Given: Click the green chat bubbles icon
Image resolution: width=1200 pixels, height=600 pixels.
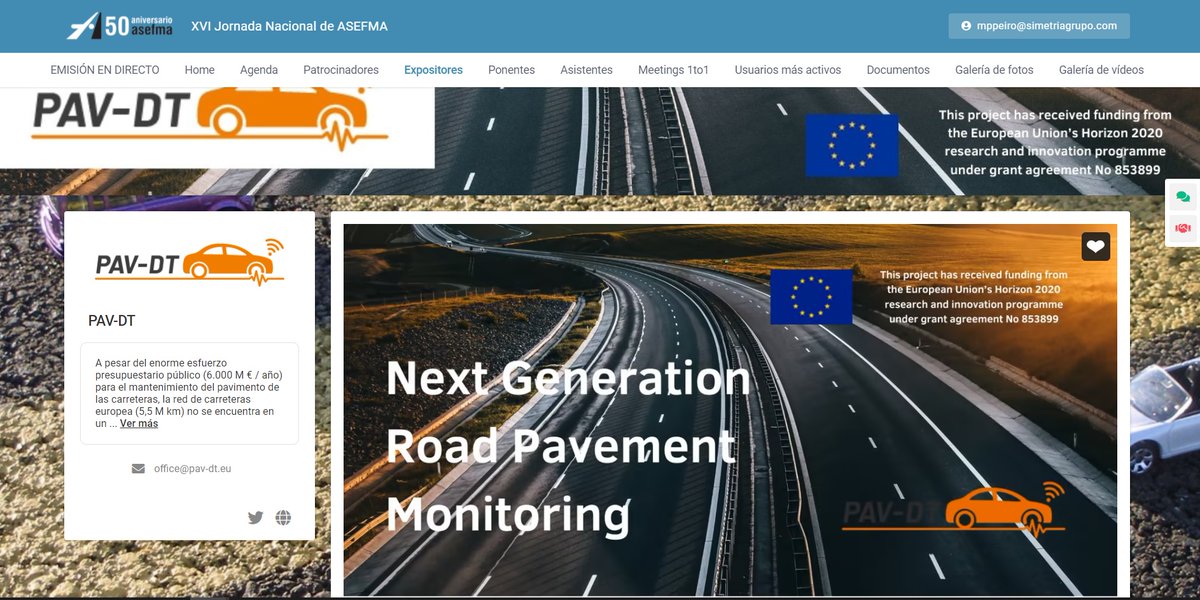Looking at the screenshot, I should click(1183, 197).
